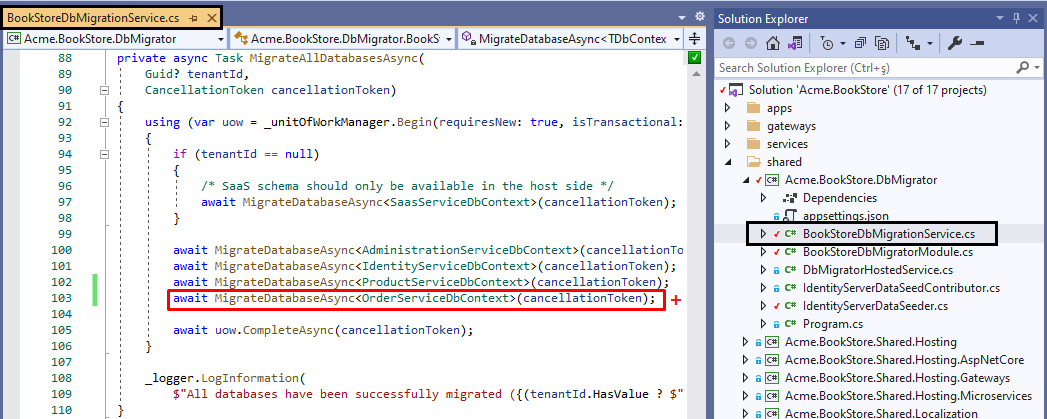Click SaasServiceDbContext in line 97
Image resolution: width=1047 pixels, height=419 pixels.
point(460,202)
